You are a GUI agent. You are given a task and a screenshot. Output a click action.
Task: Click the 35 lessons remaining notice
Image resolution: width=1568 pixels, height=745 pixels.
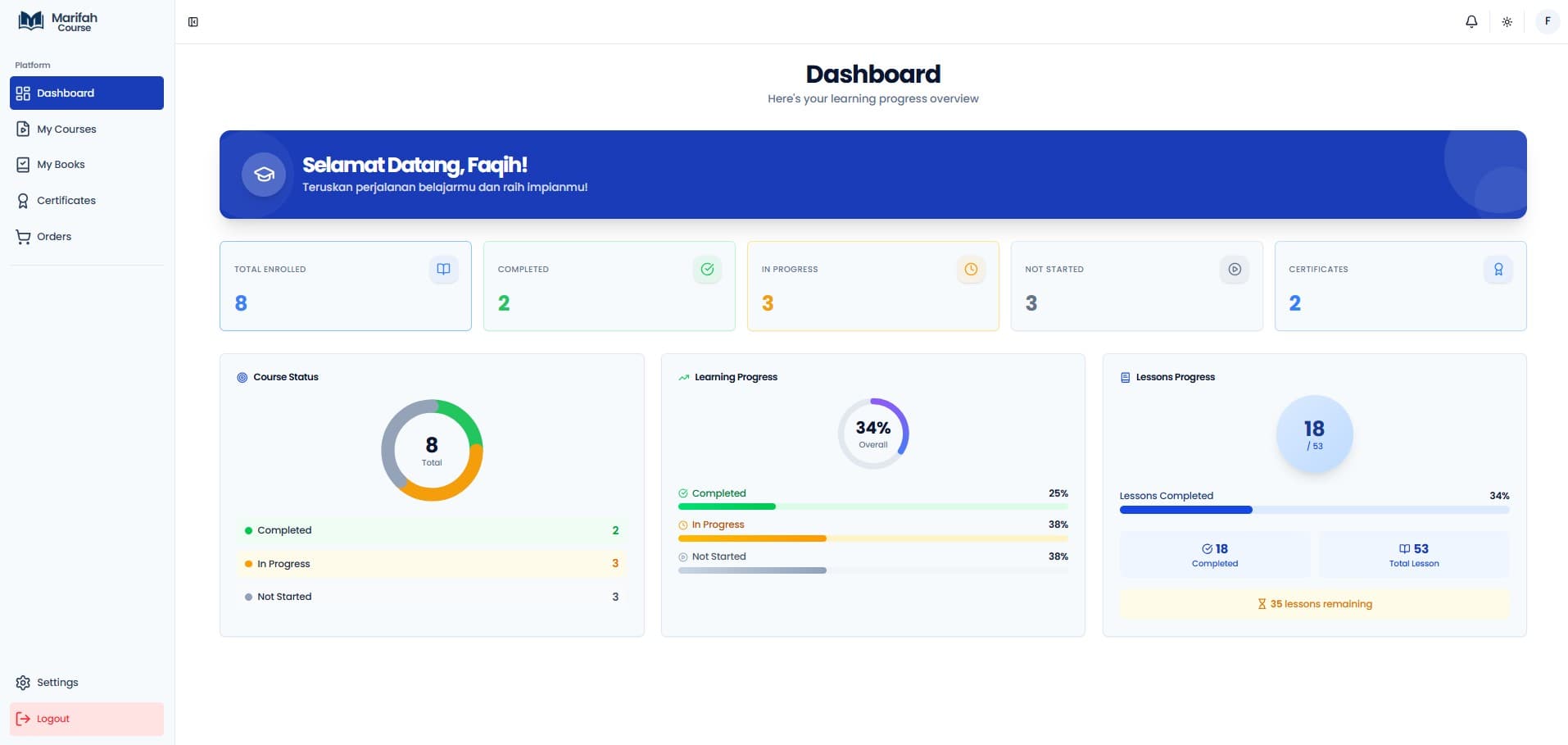pyautogui.click(x=1314, y=604)
